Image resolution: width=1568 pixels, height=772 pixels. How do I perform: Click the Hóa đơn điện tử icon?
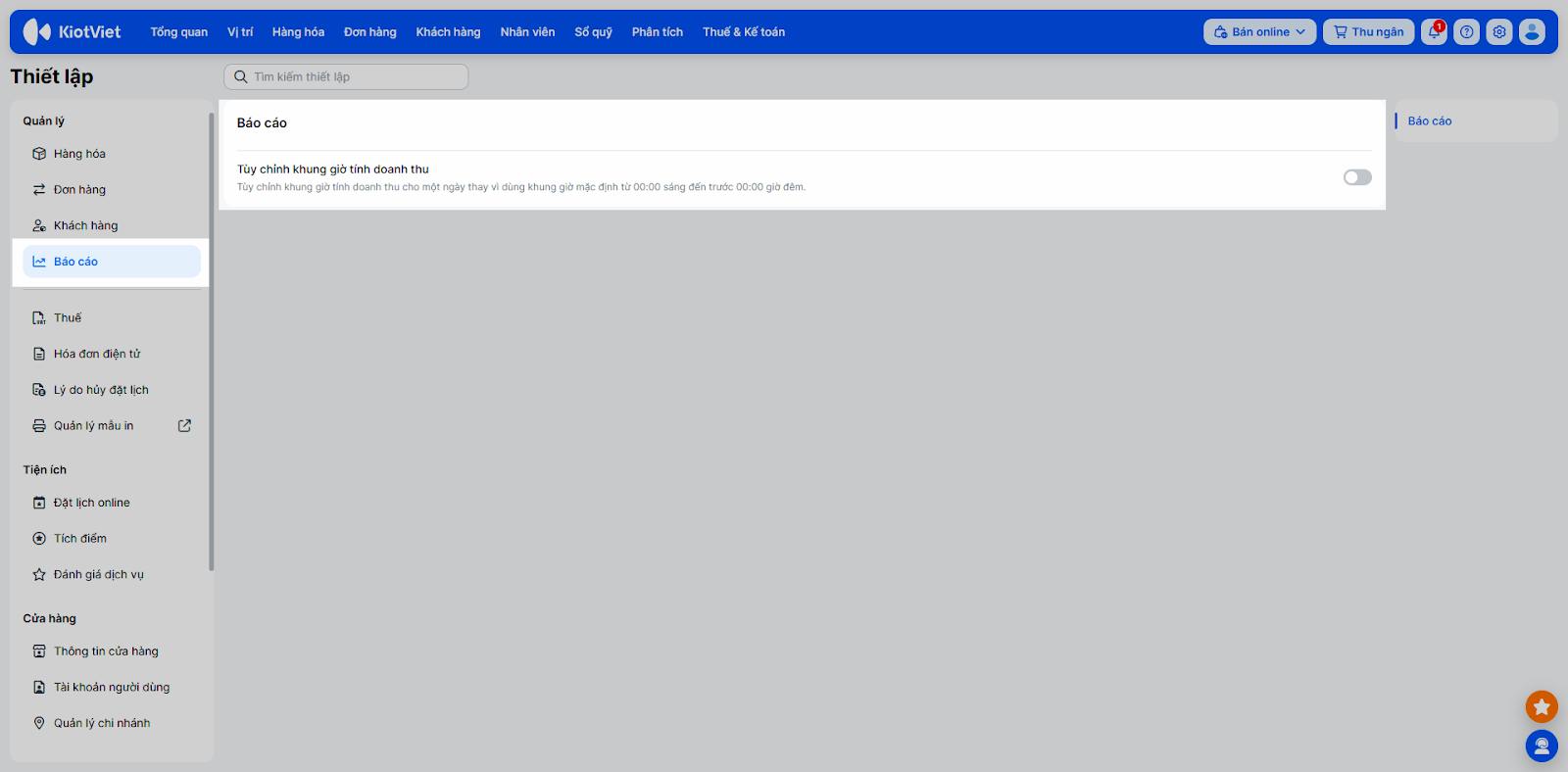pyautogui.click(x=39, y=354)
